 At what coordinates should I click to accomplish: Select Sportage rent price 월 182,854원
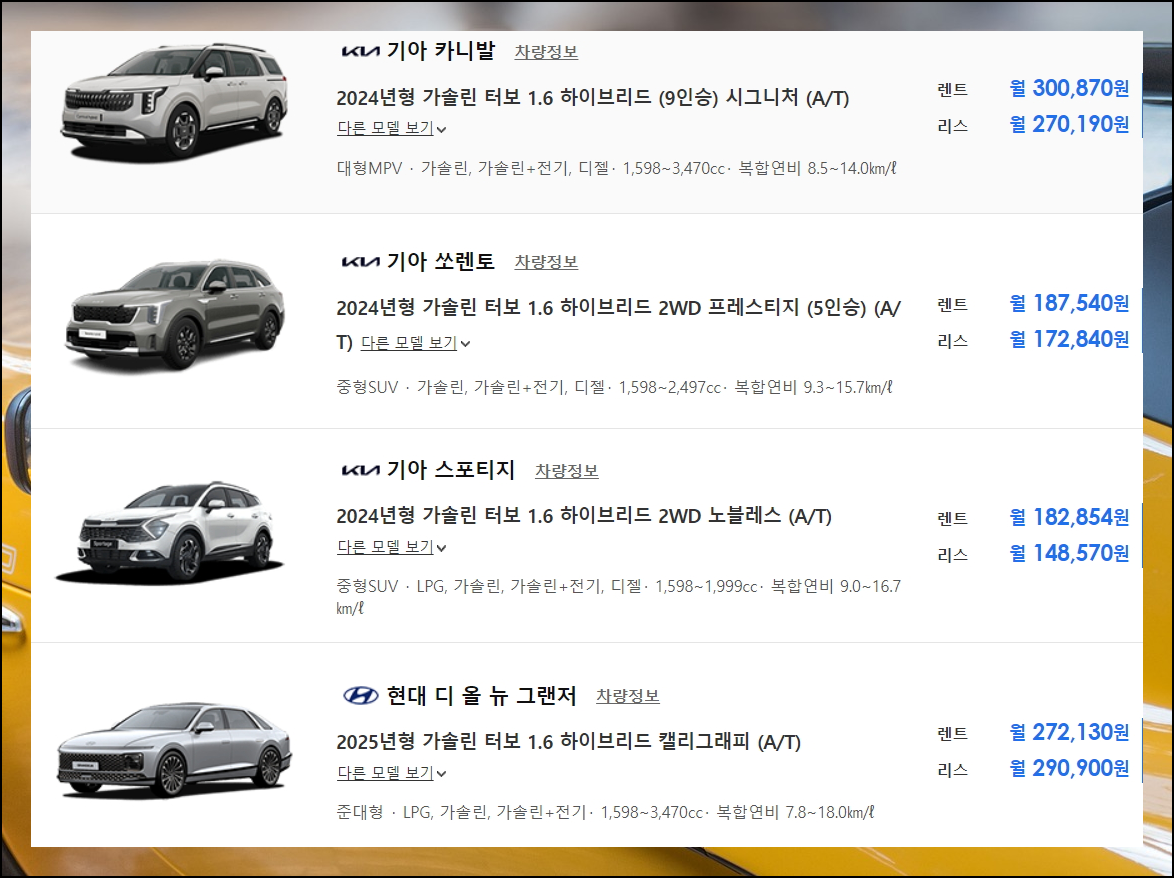pos(1069,517)
